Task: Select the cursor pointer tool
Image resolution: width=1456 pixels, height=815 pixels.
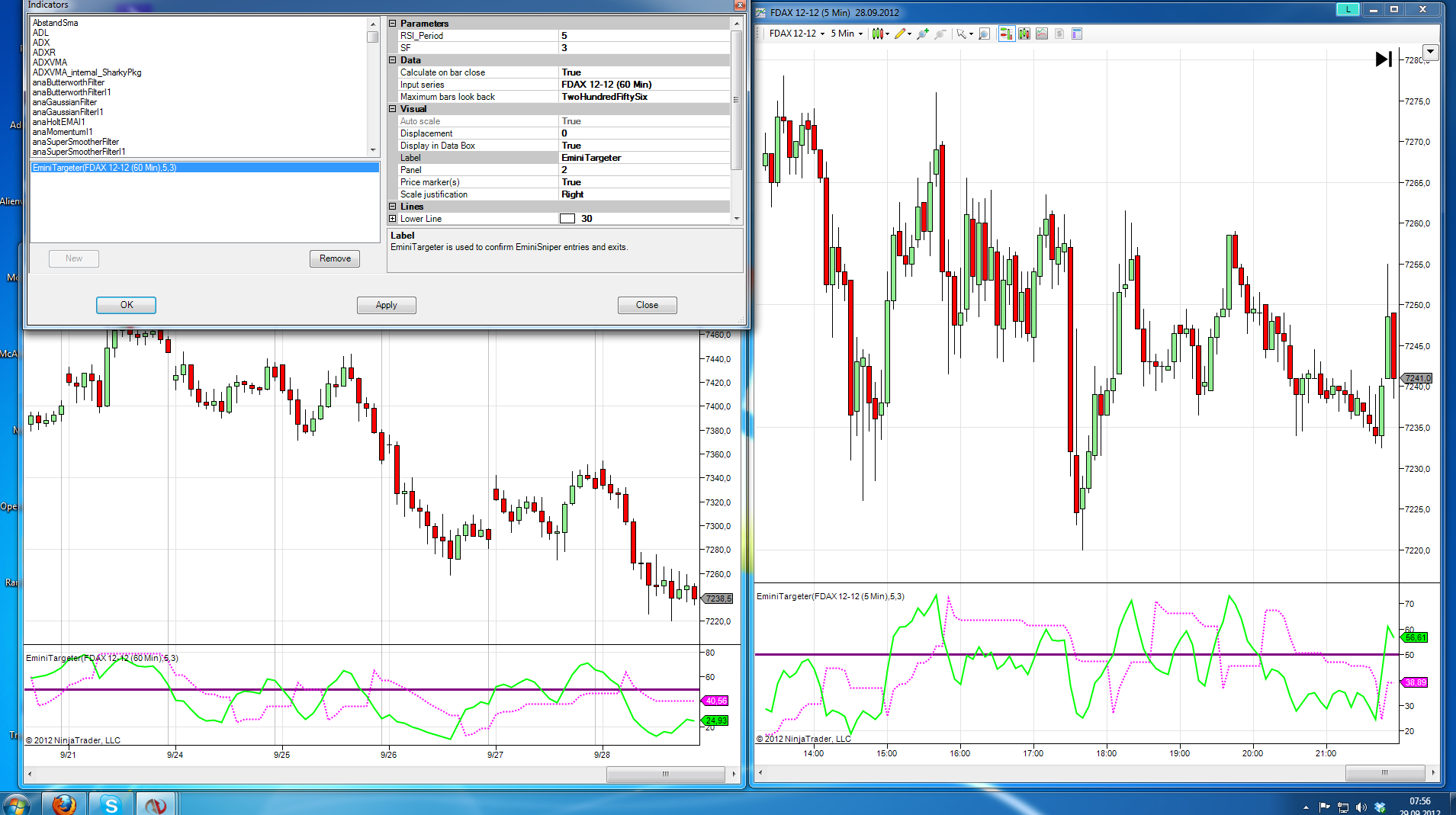Action: pos(964,34)
